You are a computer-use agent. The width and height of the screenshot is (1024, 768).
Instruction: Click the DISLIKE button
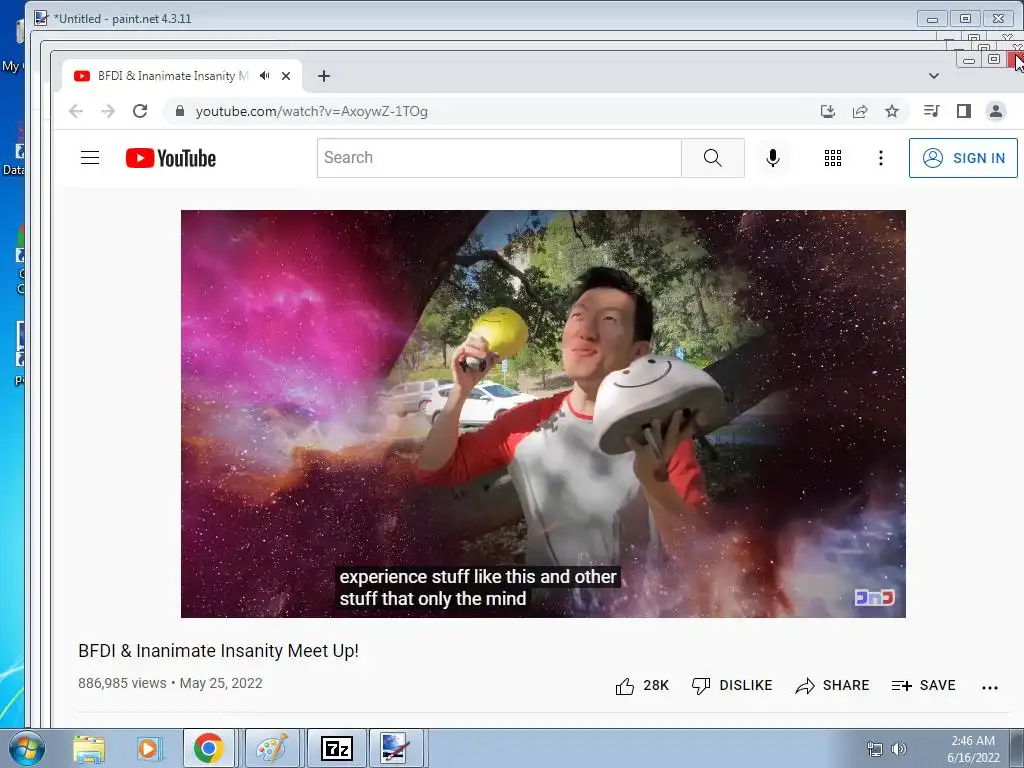click(x=731, y=686)
